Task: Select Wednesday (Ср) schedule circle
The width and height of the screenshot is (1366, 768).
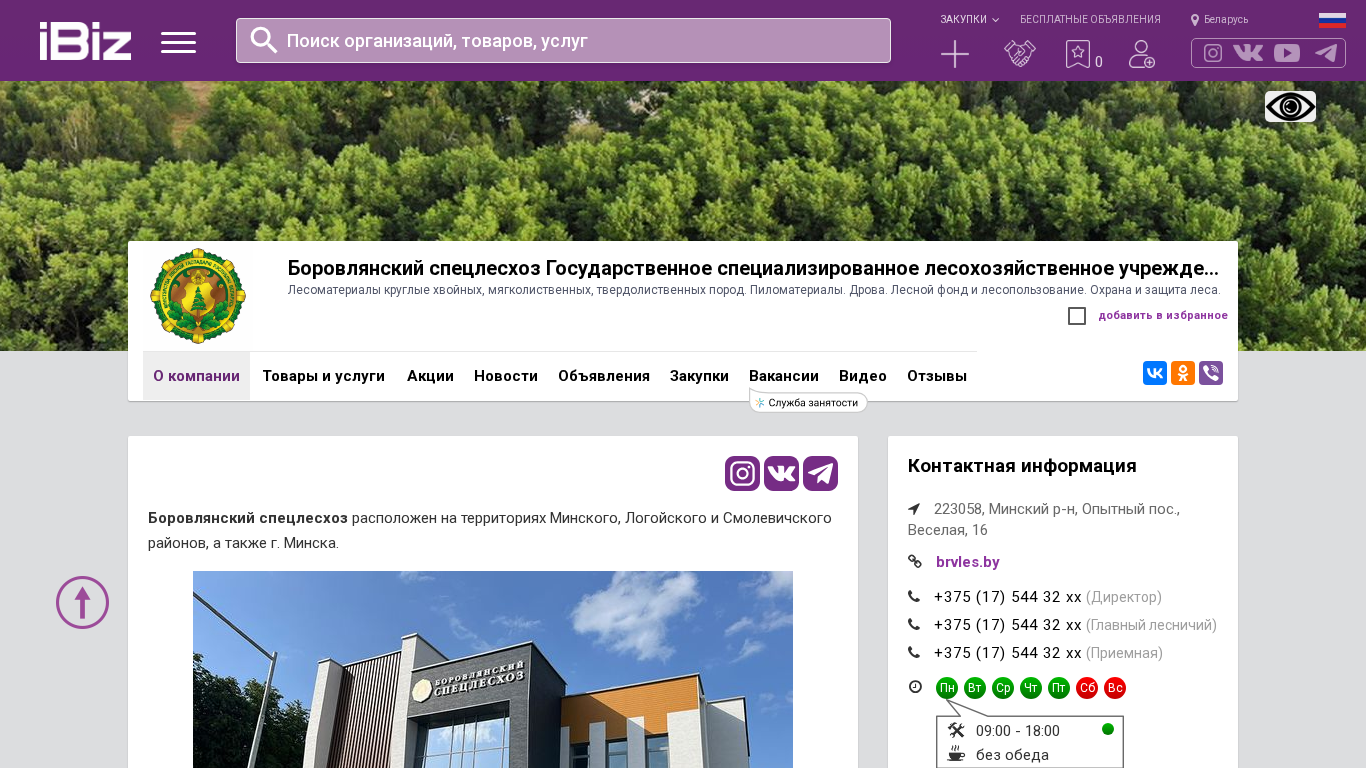Action: click(x=1003, y=688)
